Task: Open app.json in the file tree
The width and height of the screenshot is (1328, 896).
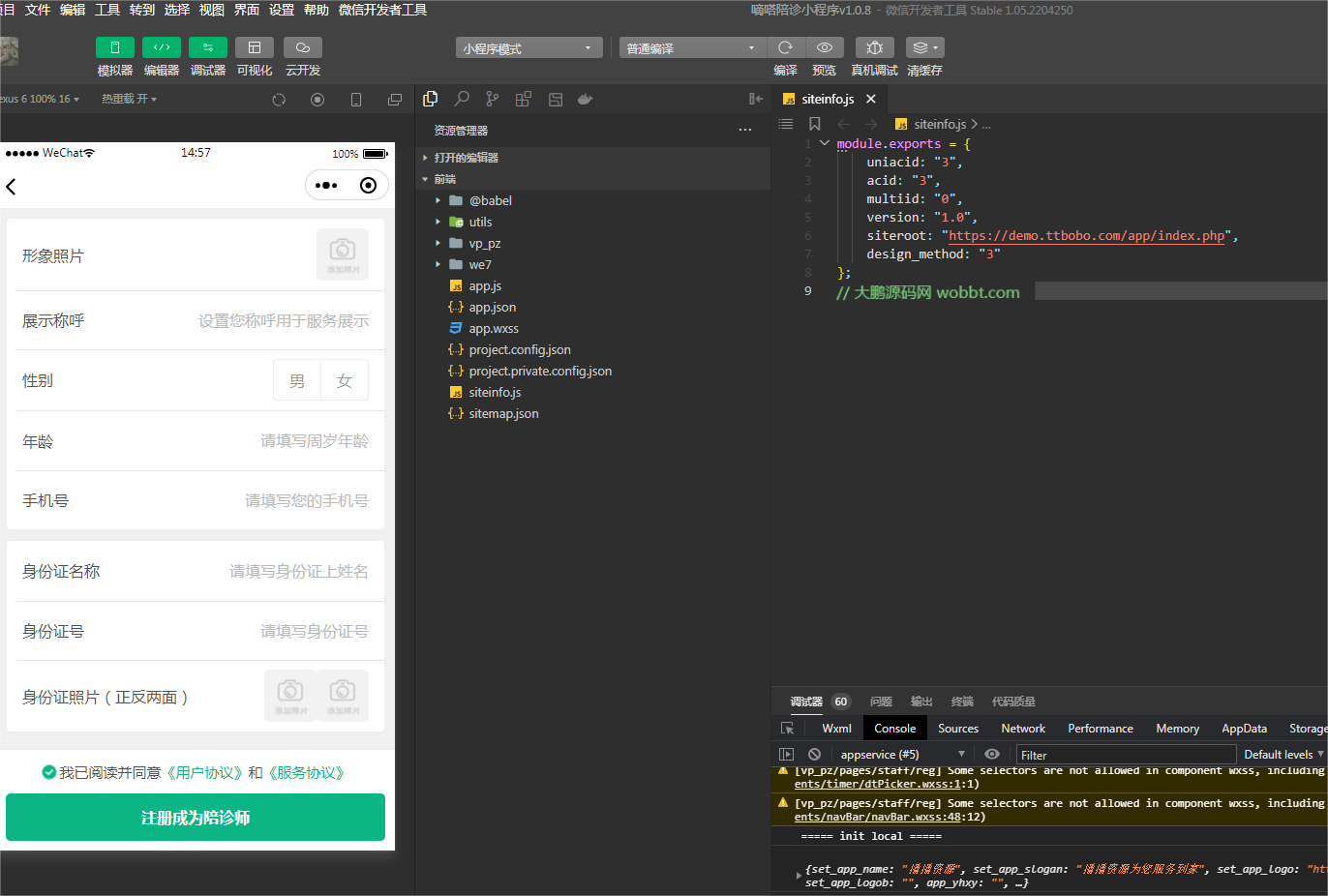Action: (x=492, y=307)
